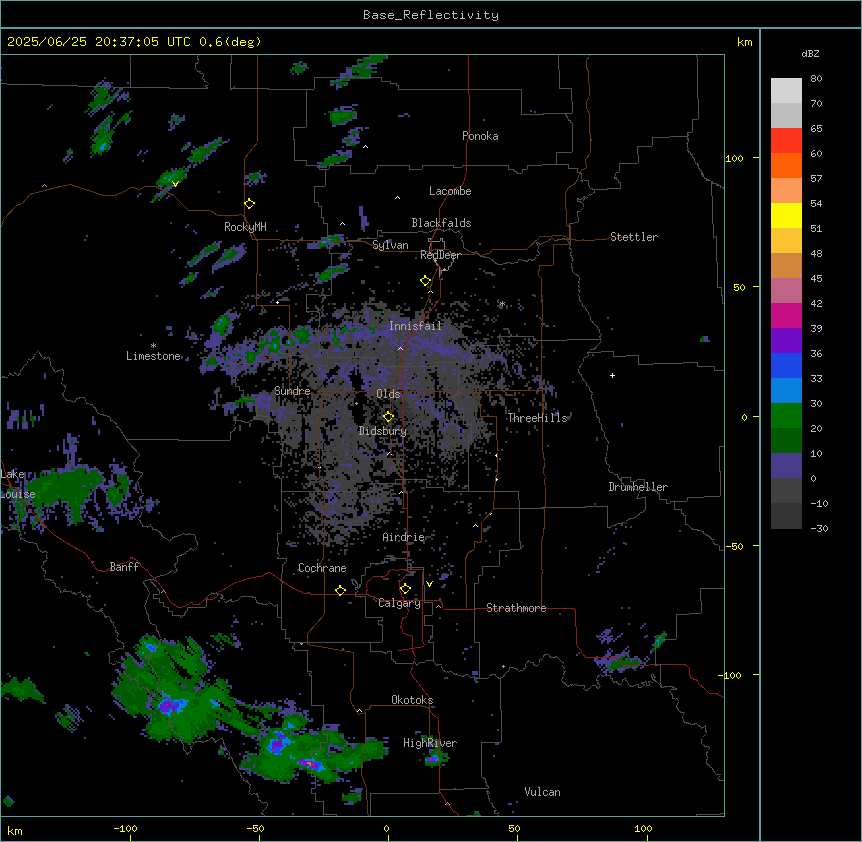This screenshot has width=862, height=842.
Task: Click the Banff label
Action: pos(124,567)
